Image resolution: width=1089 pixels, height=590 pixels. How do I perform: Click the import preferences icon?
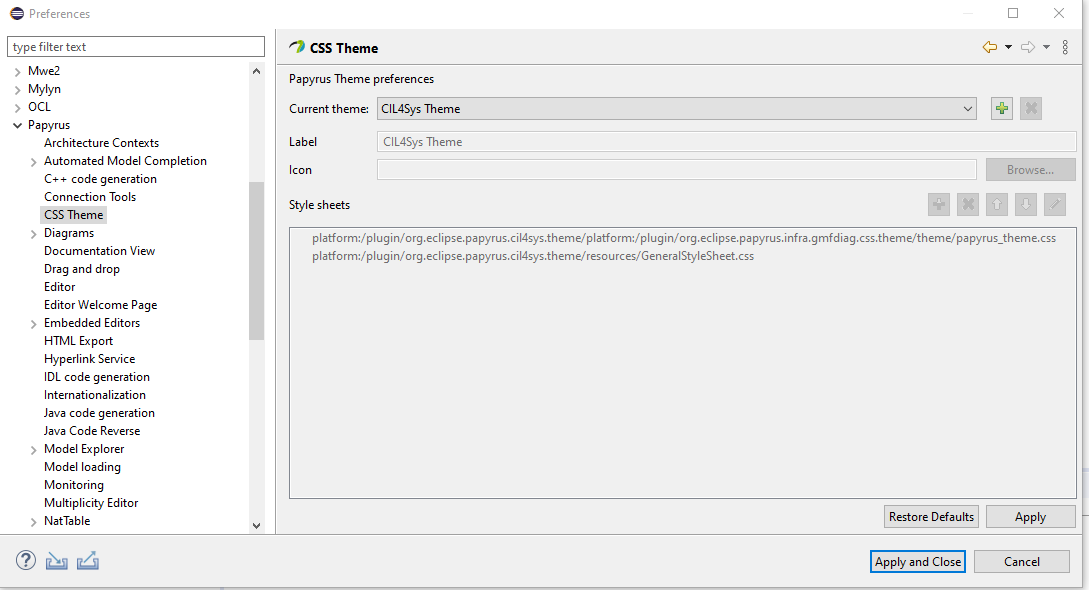(x=56, y=561)
